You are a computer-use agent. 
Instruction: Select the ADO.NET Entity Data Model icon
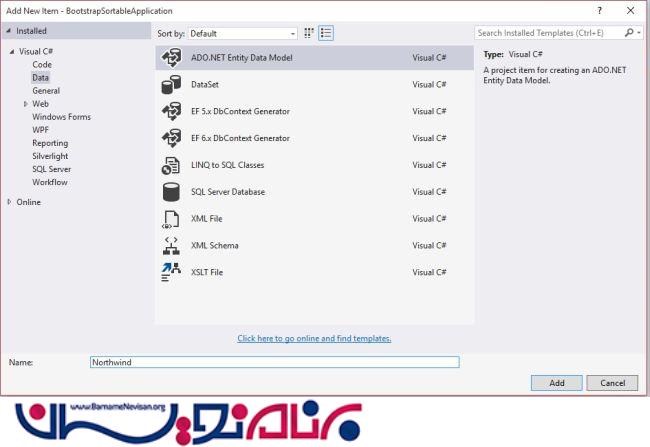point(171,58)
